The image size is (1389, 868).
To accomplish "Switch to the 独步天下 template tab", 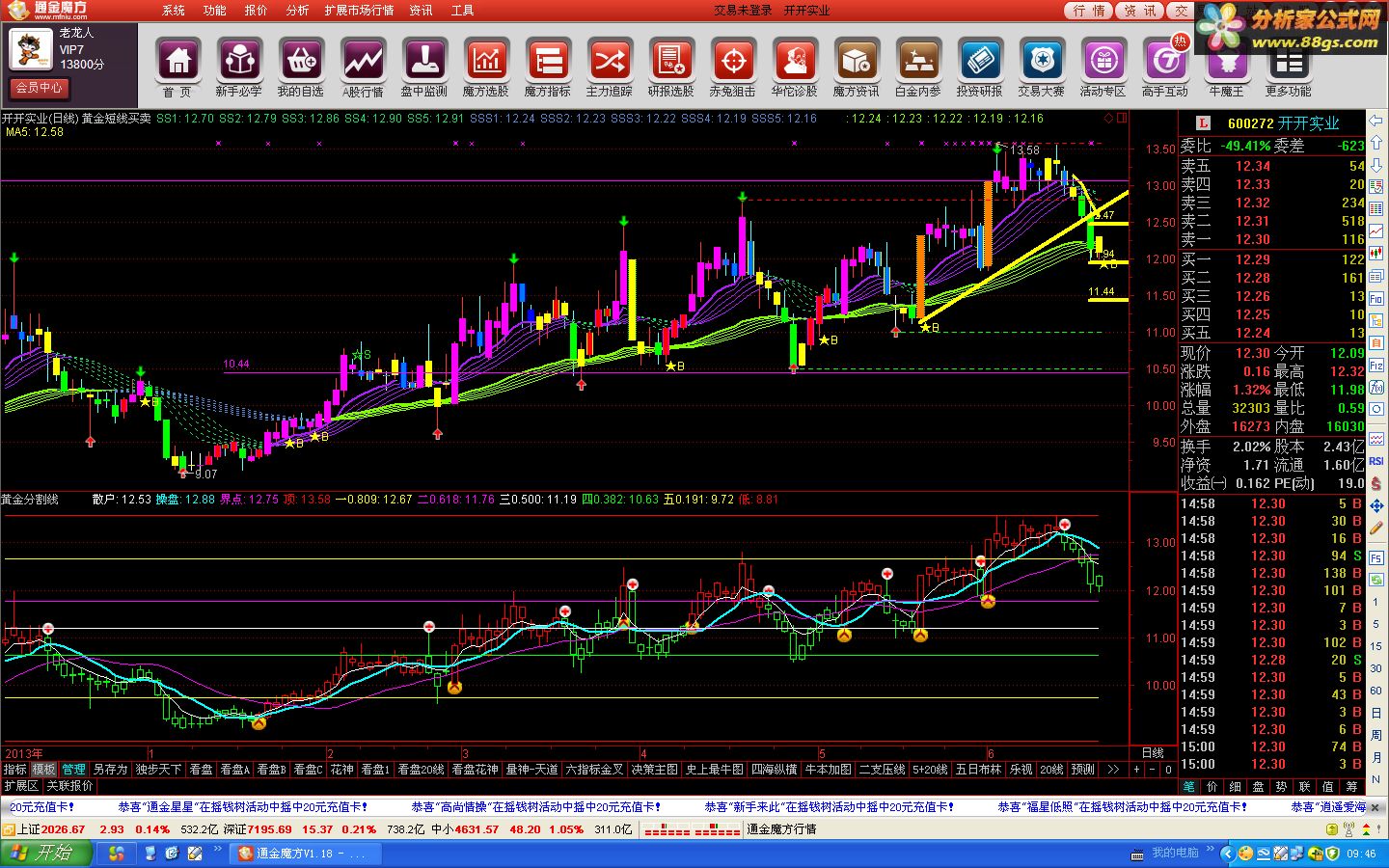I will pyautogui.click(x=158, y=770).
